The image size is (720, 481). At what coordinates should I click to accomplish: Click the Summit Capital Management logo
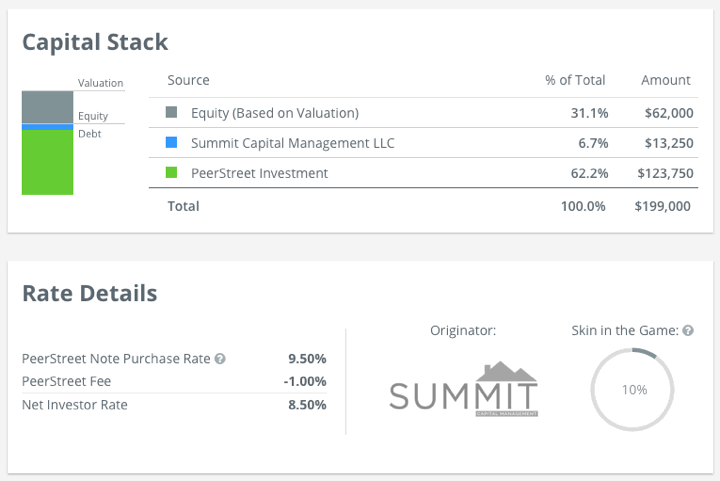click(463, 389)
